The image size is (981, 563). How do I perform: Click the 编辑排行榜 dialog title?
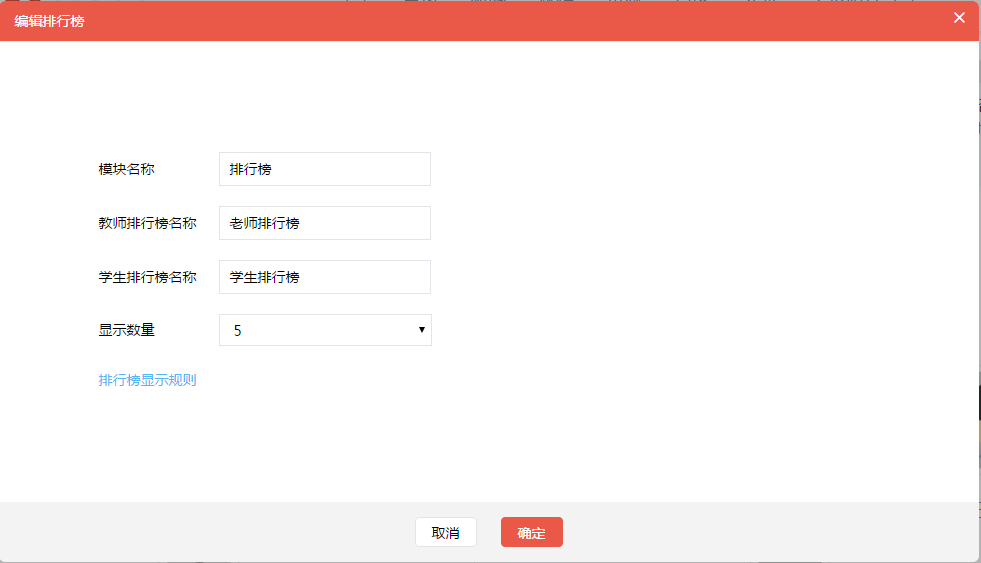tap(49, 21)
